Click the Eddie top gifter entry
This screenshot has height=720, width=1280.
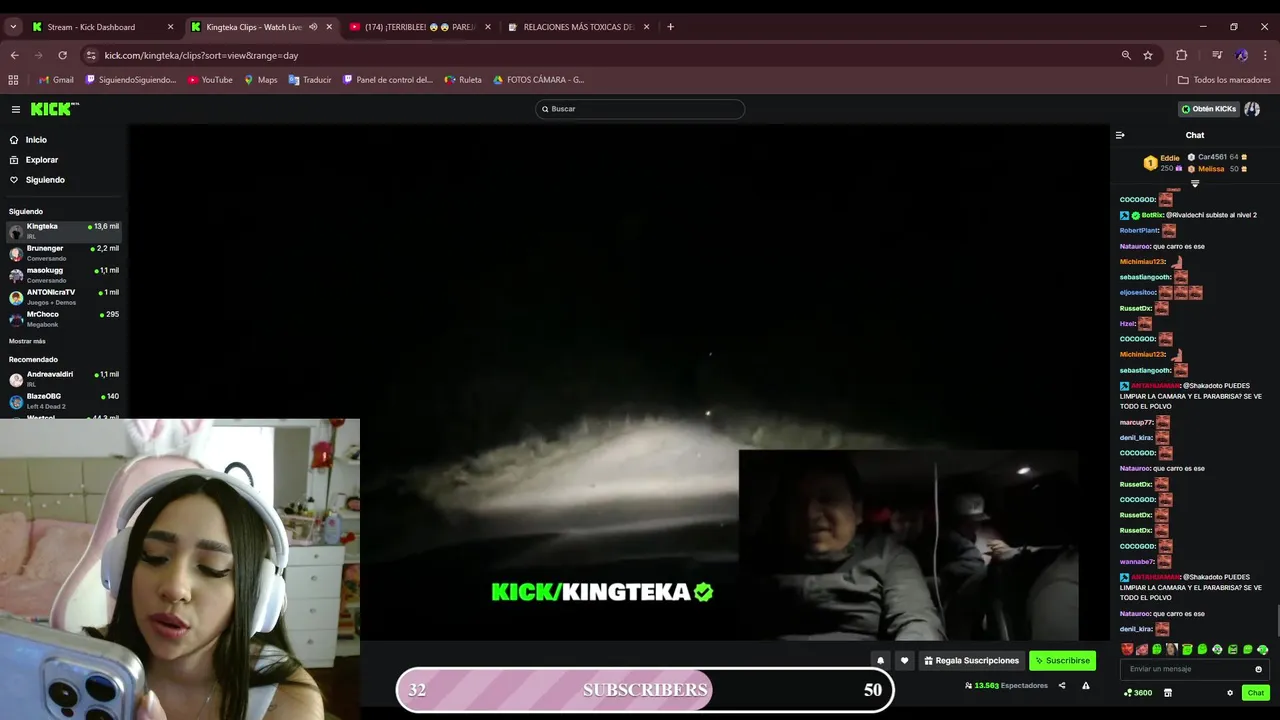pos(1163,163)
